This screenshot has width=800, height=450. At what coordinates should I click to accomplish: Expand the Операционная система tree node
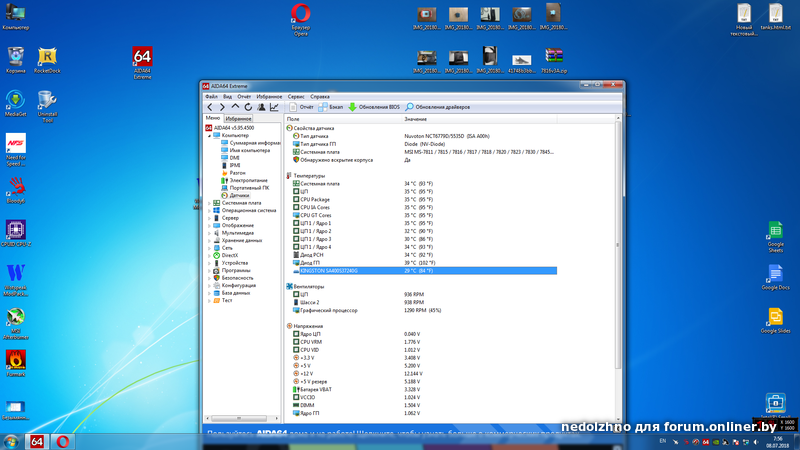209,211
